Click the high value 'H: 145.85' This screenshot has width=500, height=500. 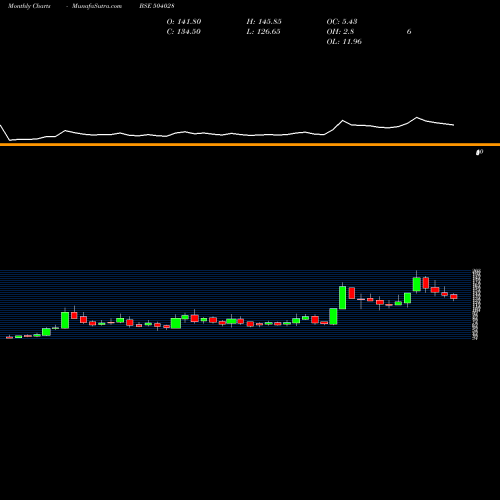click(x=264, y=22)
